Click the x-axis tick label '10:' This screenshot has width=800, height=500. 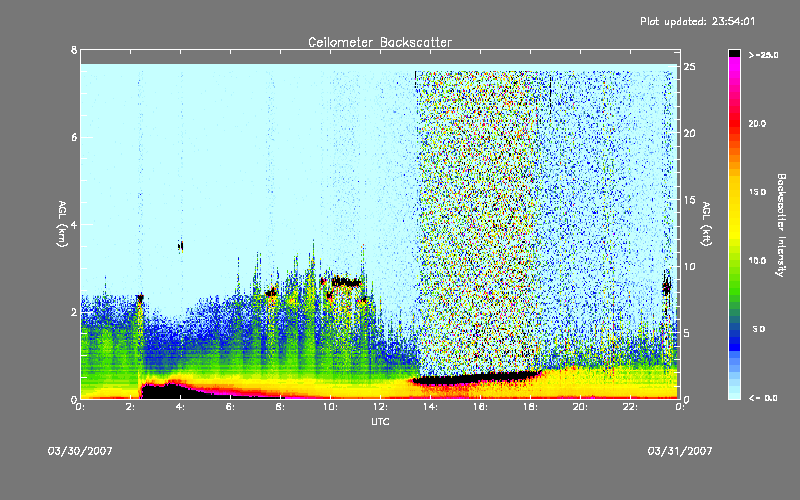click(x=331, y=407)
